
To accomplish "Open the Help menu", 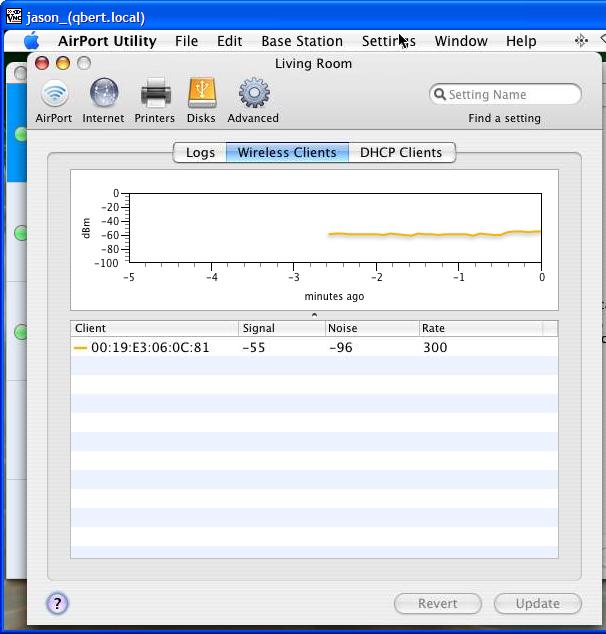I will pyautogui.click(x=521, y=41).
